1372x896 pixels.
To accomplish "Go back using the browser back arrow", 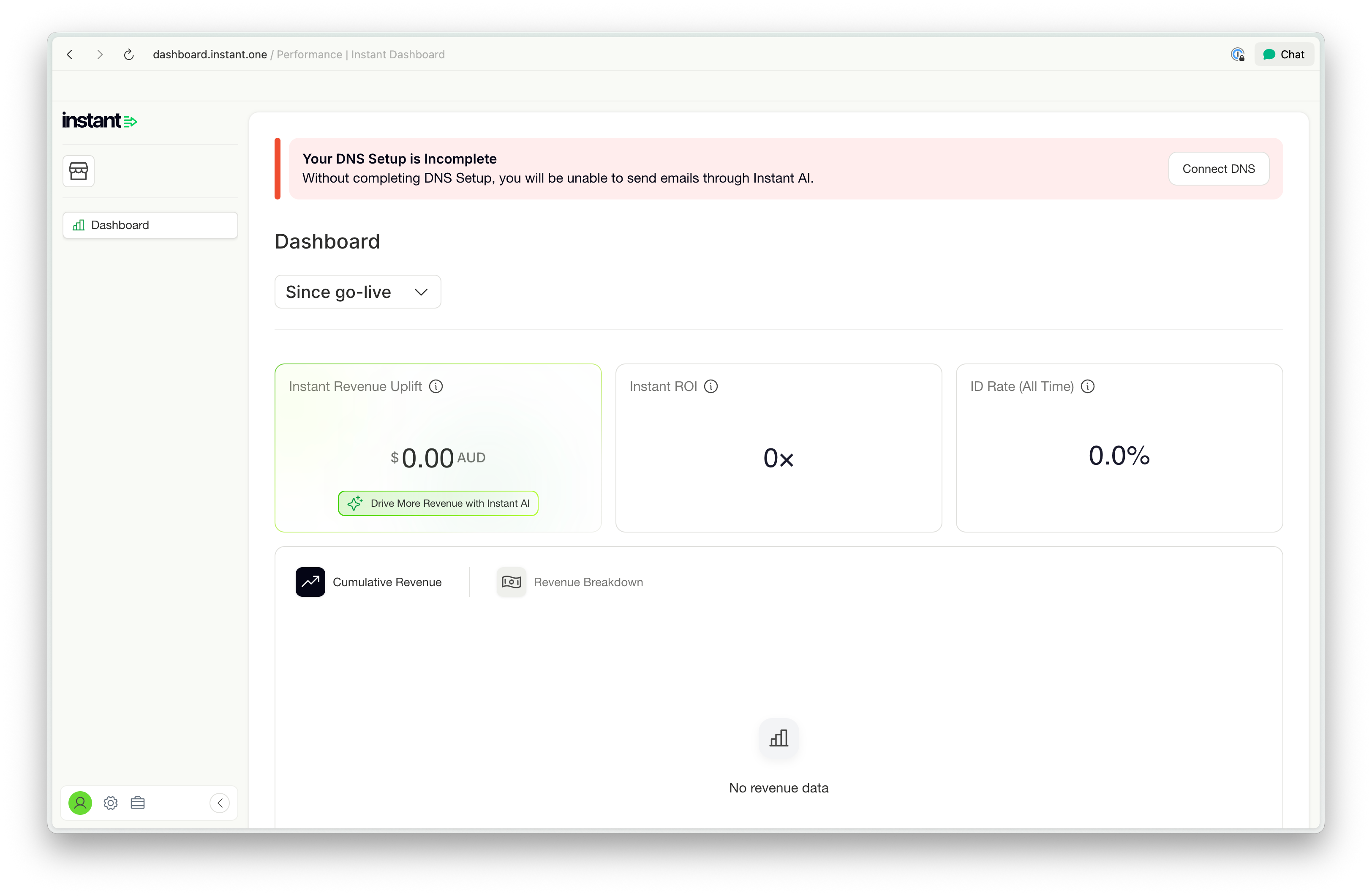I will [70, 54].
